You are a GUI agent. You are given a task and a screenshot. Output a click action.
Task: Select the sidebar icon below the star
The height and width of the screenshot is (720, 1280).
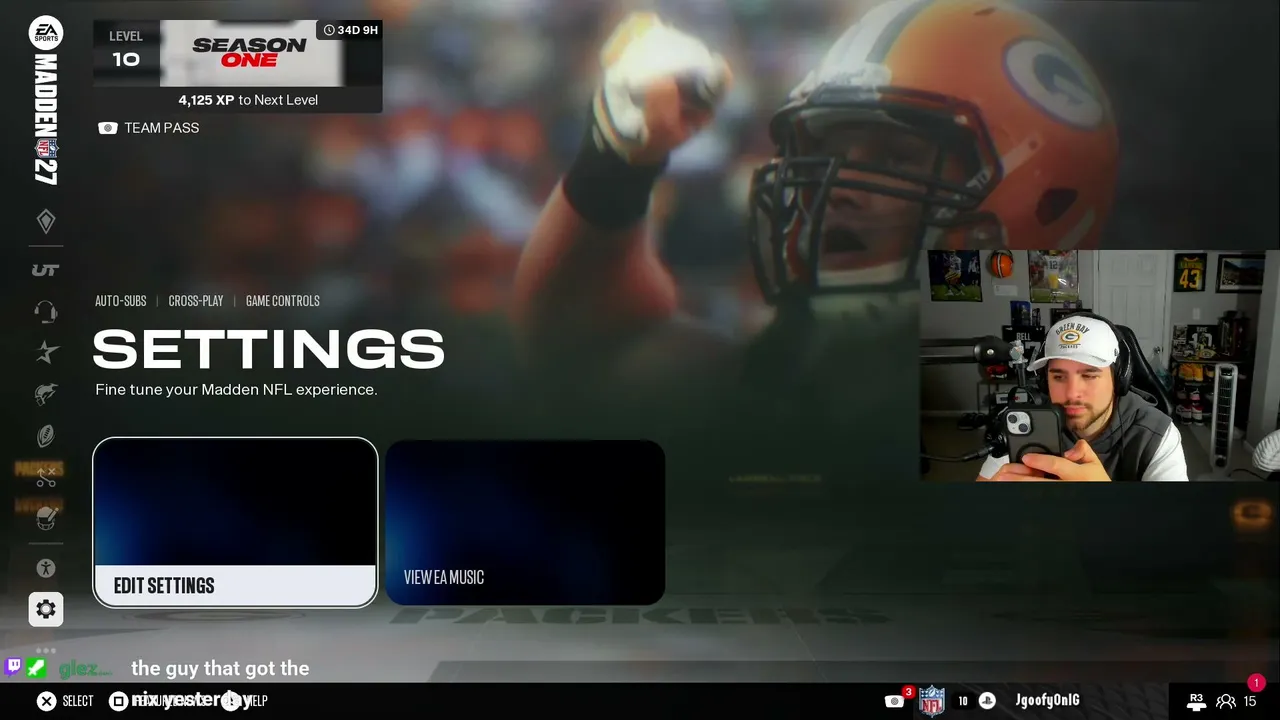[46, 394]
